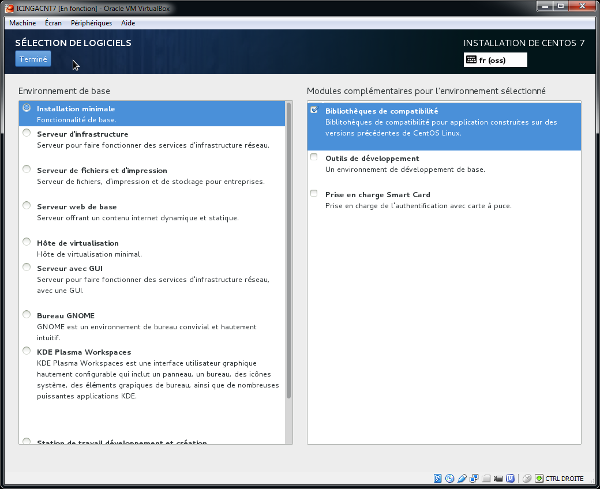This screenshot has width=600, height=489.
Task: Click the video capture icon in status bar
Action: click(x=498, y=478)
